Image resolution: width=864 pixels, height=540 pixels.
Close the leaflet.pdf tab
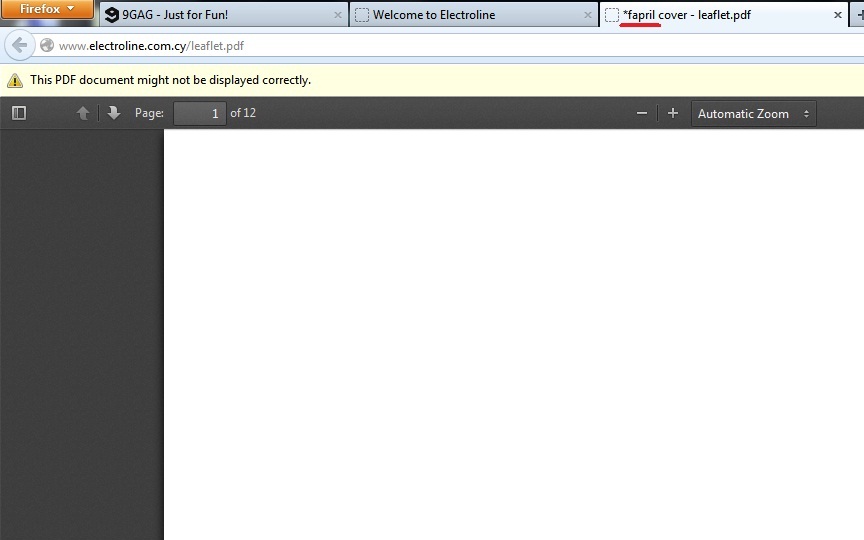pos(838,15)
